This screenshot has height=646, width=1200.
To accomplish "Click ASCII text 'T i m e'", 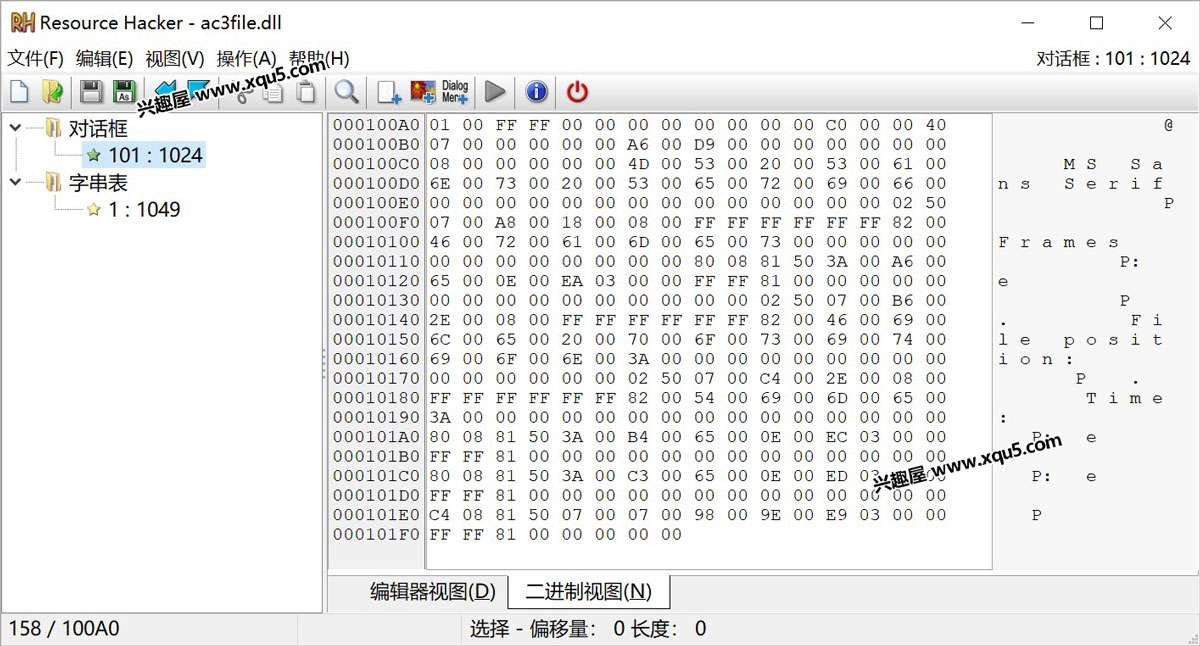I will 1125,398.
